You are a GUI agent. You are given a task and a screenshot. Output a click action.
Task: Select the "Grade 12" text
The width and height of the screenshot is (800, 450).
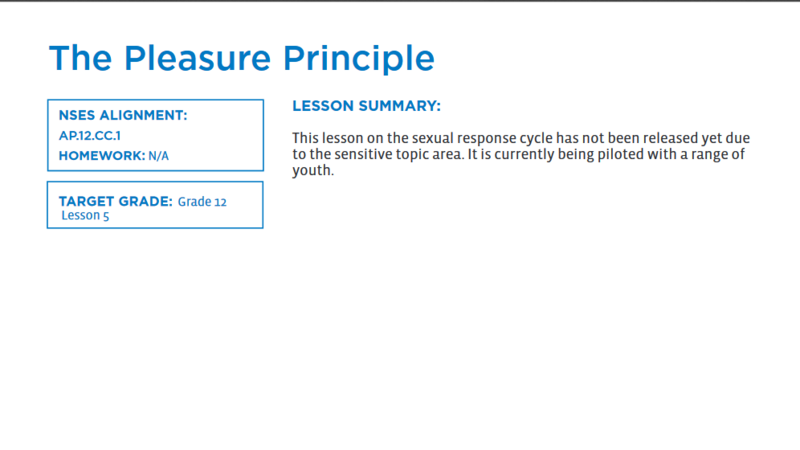(x=202, y=202)
